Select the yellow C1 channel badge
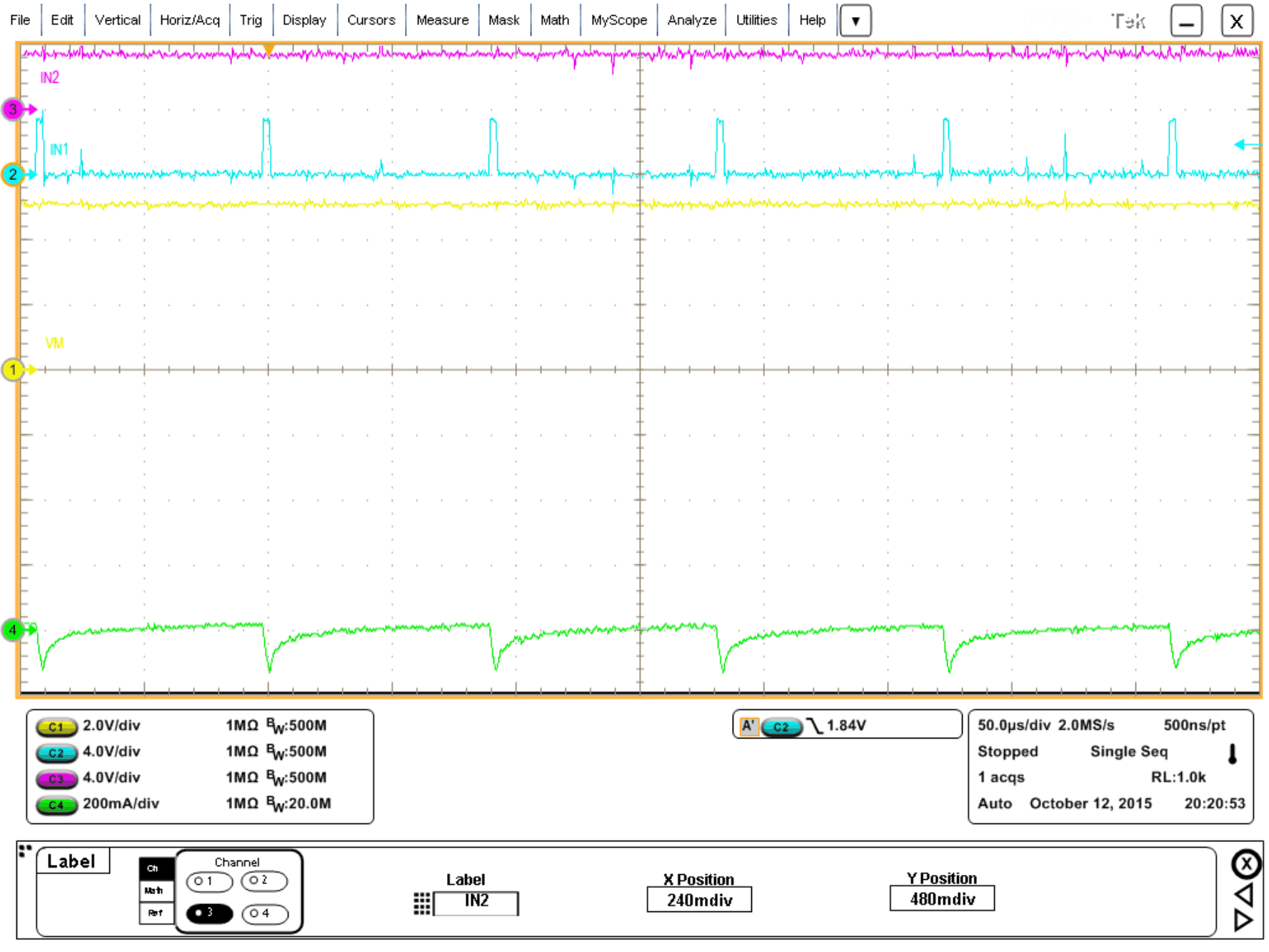 click(x=56, y=726)
